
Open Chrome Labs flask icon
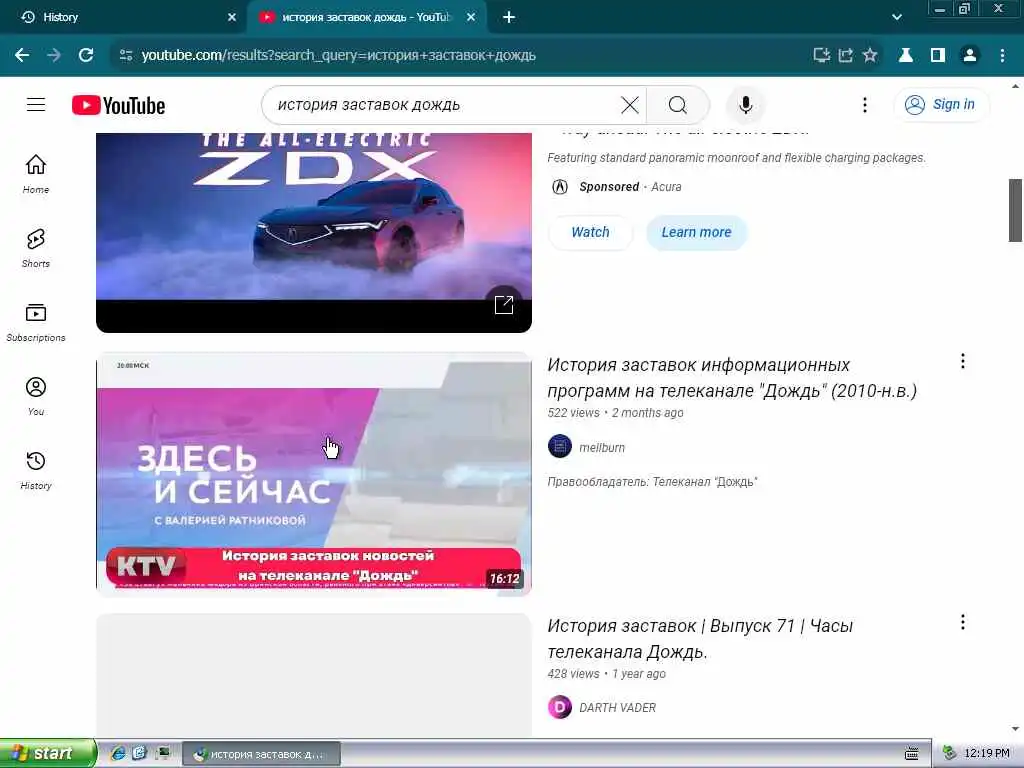coord(906,56)
